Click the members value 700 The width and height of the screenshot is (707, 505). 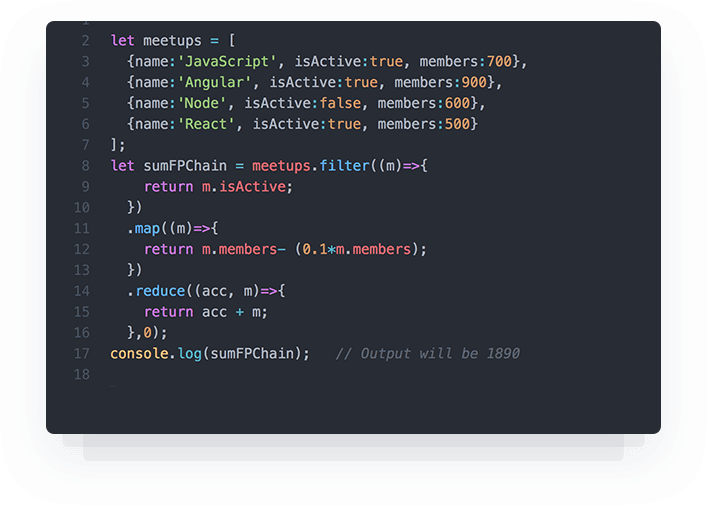[x=499, y=61]
